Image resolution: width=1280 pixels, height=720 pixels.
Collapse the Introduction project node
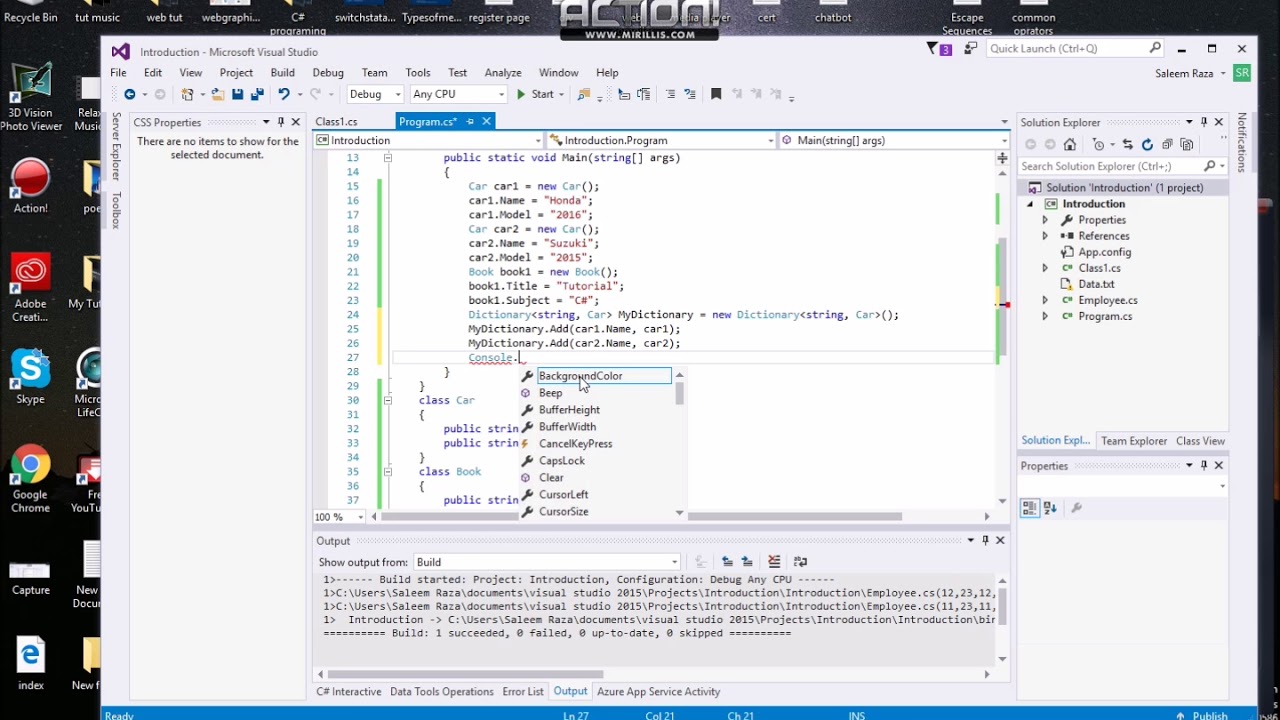[1030, 204]
